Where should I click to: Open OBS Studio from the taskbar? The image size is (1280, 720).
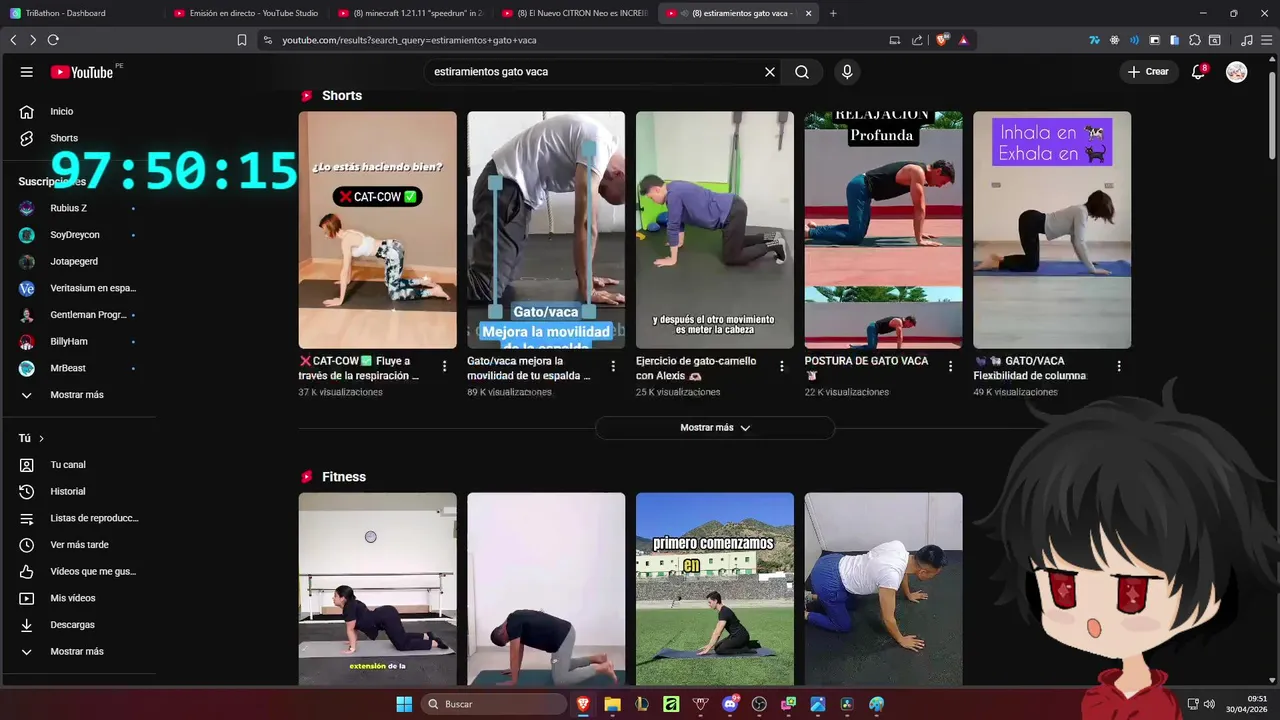(759, 704)
